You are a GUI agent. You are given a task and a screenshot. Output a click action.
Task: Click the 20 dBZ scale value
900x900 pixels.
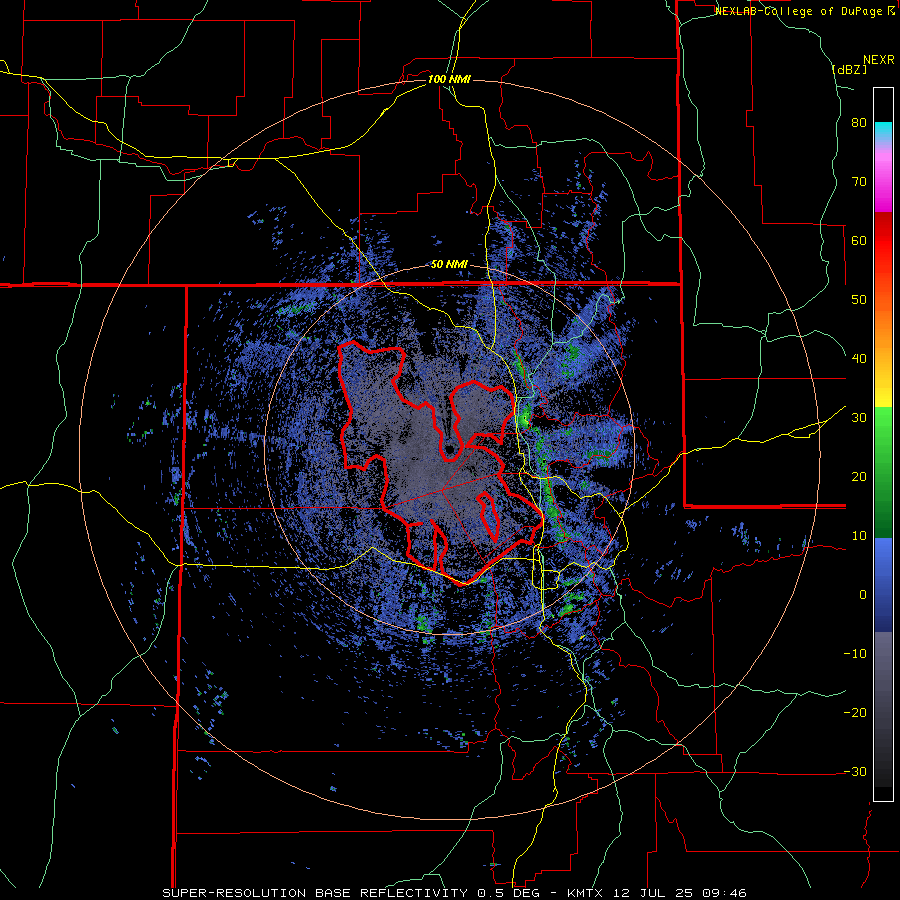point(859,477)
